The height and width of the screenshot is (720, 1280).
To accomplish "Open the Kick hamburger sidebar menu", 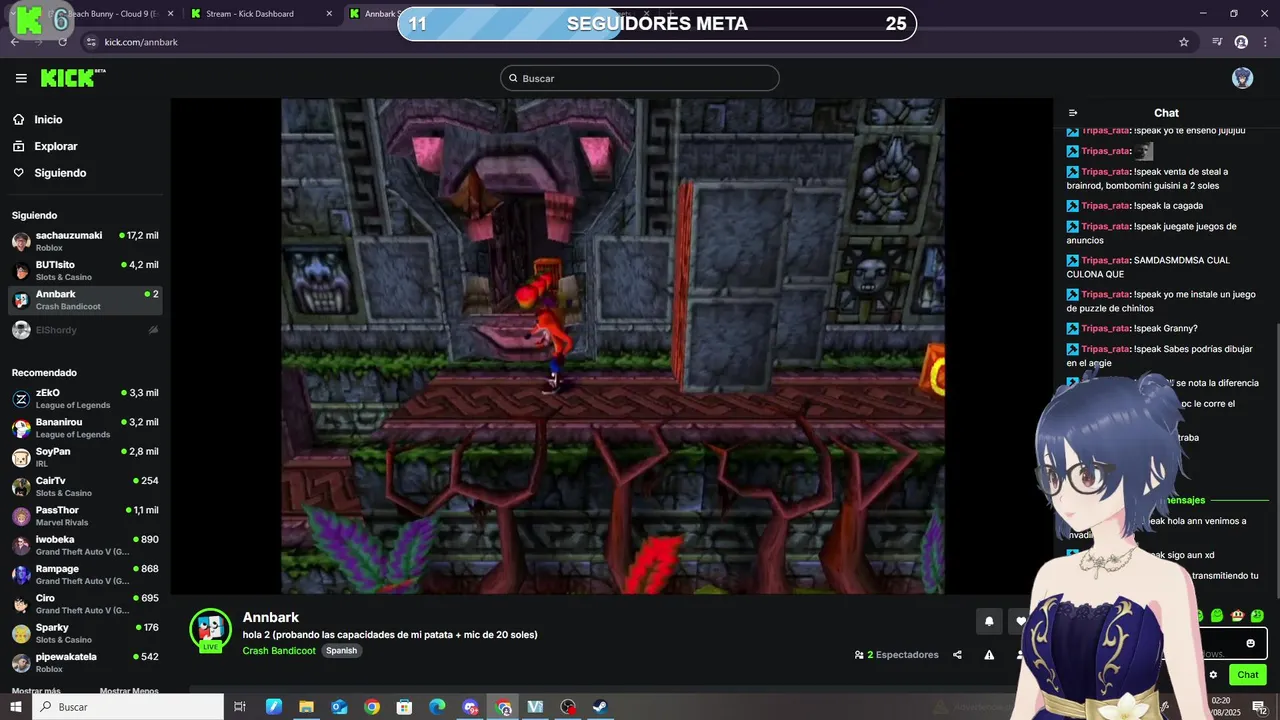I will click(21, 78).
